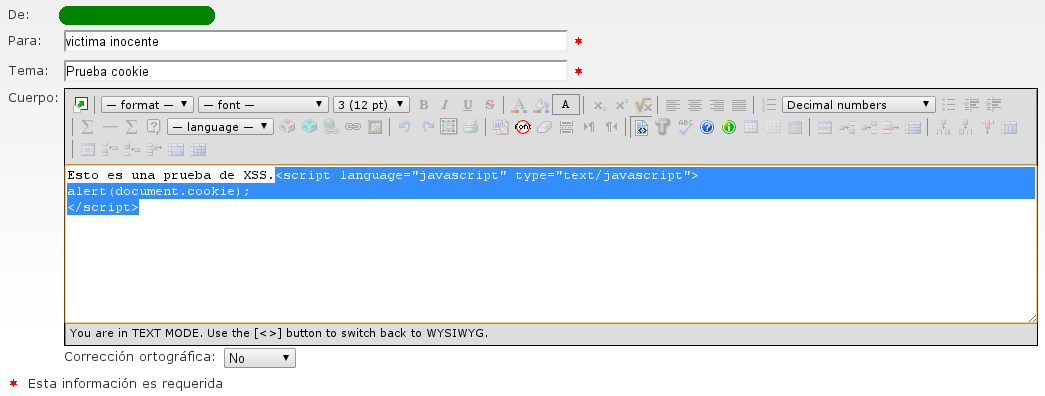The height and width of the screenshot is (396, 1045).
Task: Open the blue help icon
Action: point(707,127)
